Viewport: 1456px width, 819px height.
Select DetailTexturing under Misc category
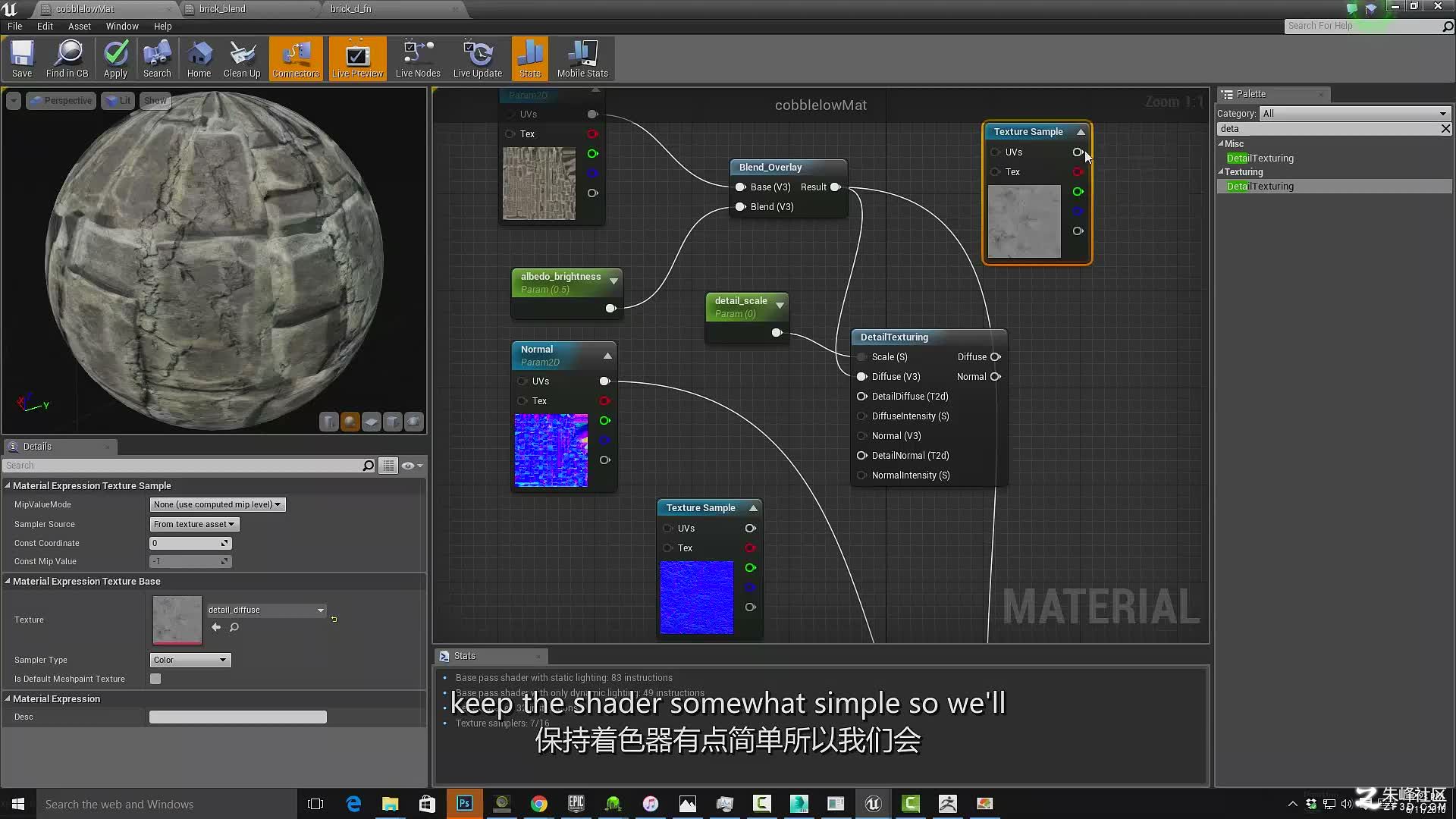coord(1260,158)
